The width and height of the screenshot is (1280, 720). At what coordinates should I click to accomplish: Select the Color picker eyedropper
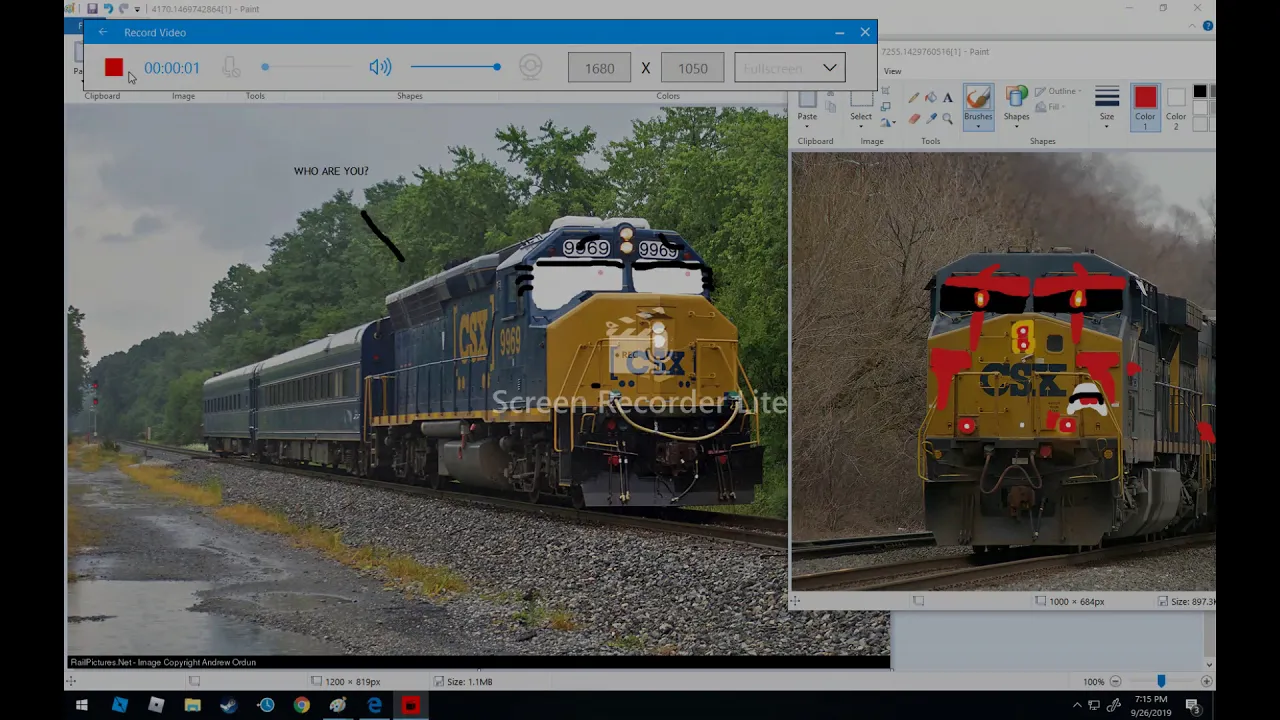[x=930, y=118]
